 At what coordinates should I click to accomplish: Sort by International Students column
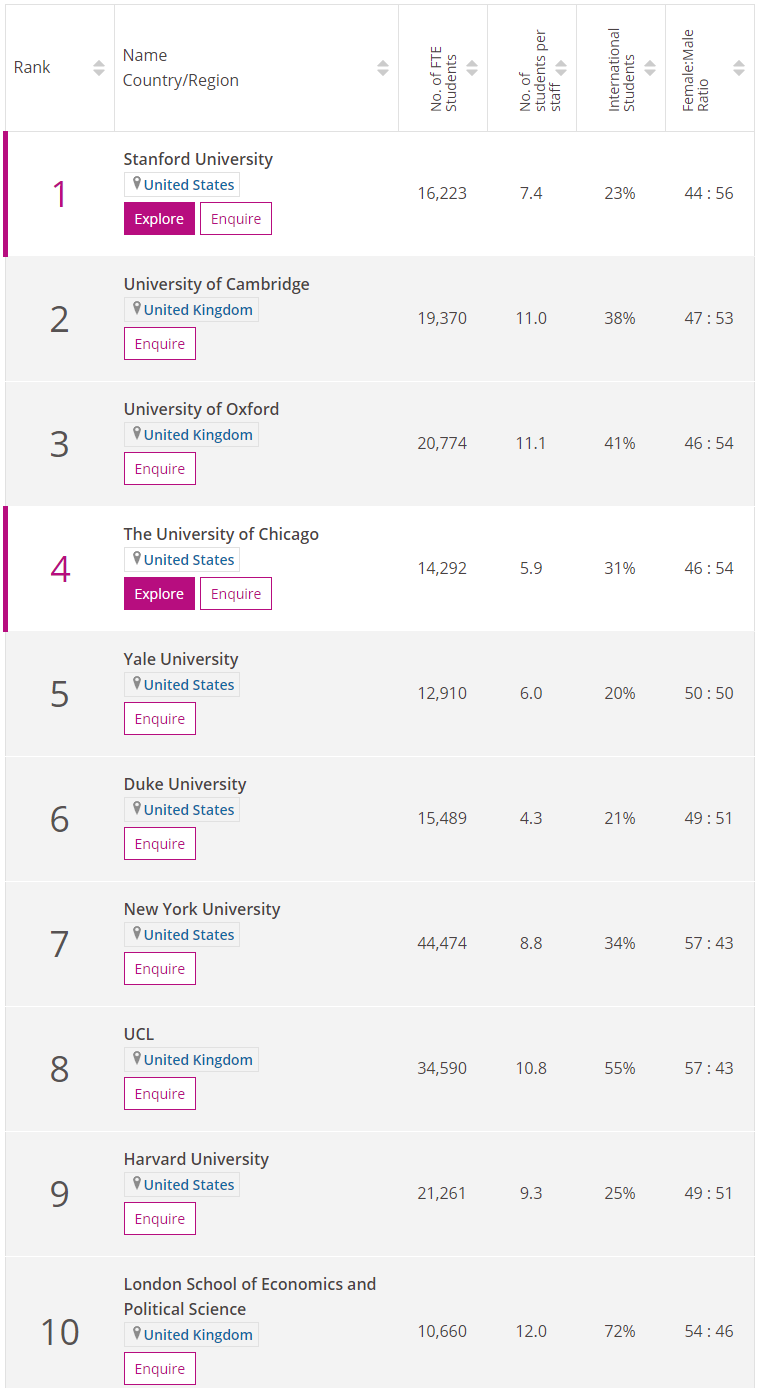(x=650, y=68)
